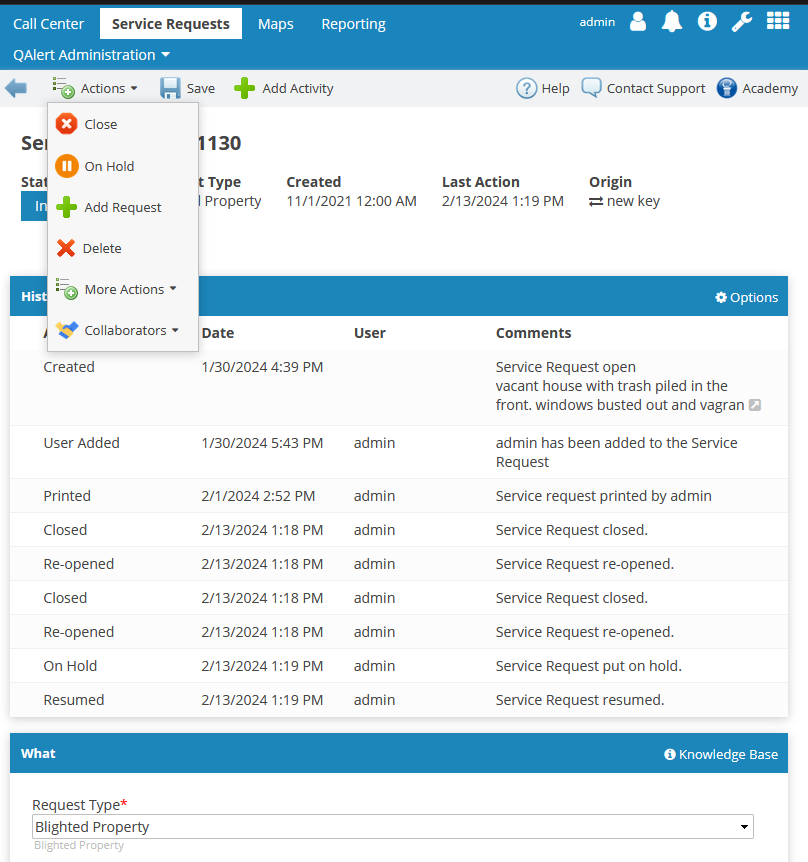
Task: Click the info circle icon in header
Action: click(707, 22)
